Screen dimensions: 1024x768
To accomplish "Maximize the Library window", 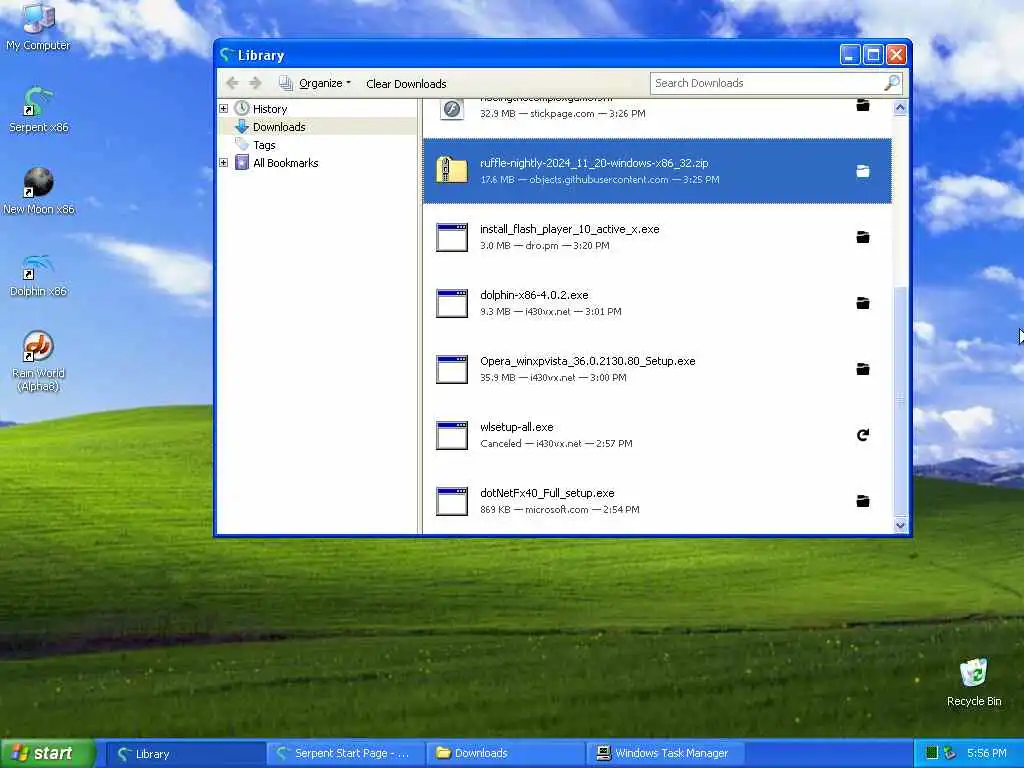I will 872,55.
